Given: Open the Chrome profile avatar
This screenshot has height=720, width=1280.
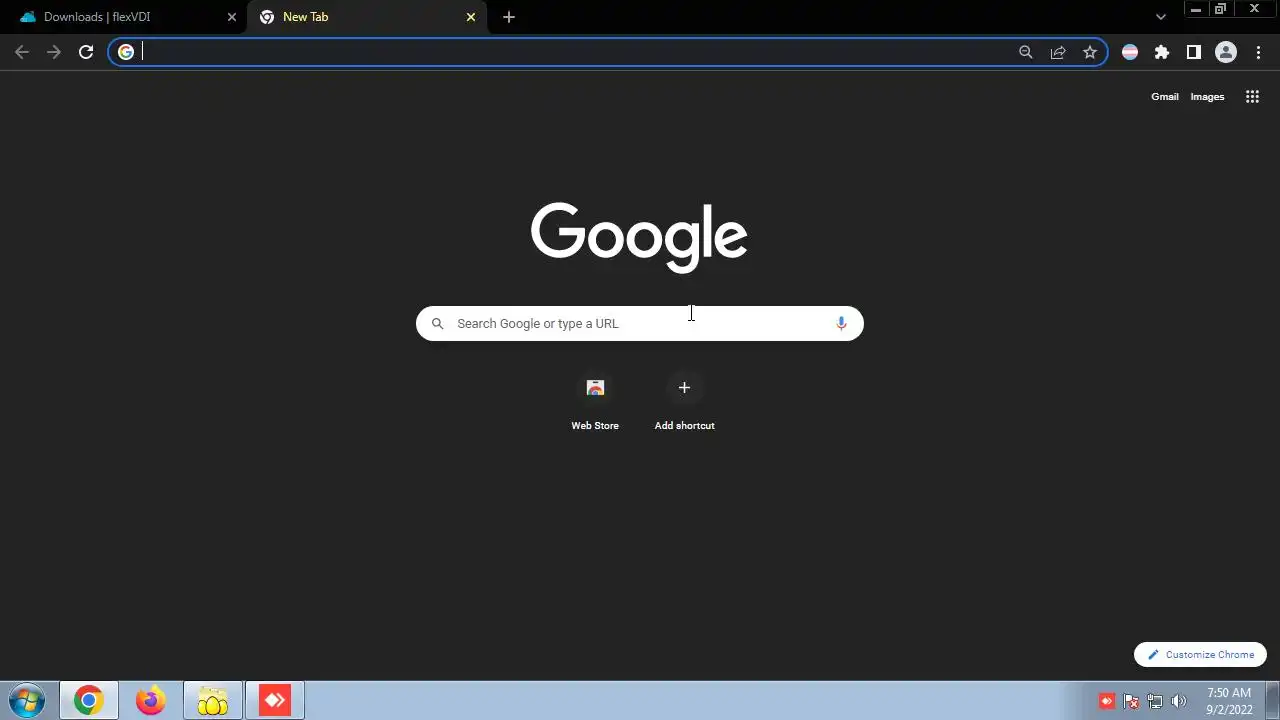Looking at the screenshot, I should click(1226, 52).
